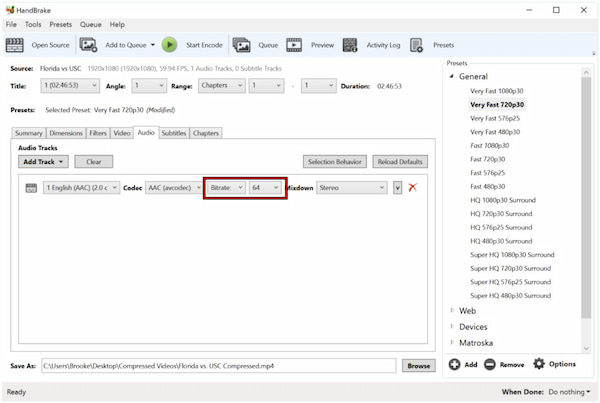
Task: Switch to the Subtitles tab
Action: pos(174,133)
